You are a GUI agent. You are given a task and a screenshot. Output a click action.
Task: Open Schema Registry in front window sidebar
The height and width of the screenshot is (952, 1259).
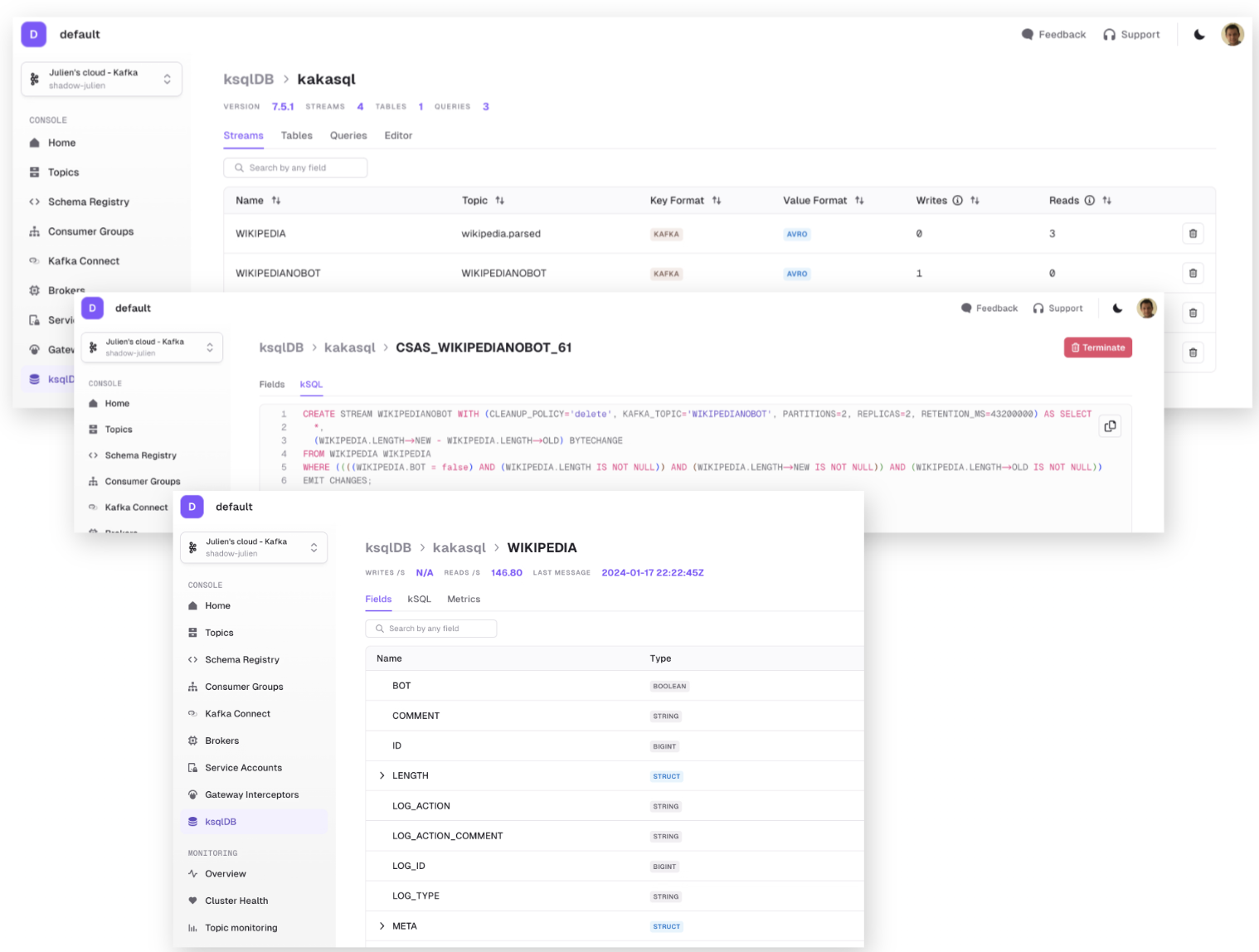pos(254,660)
